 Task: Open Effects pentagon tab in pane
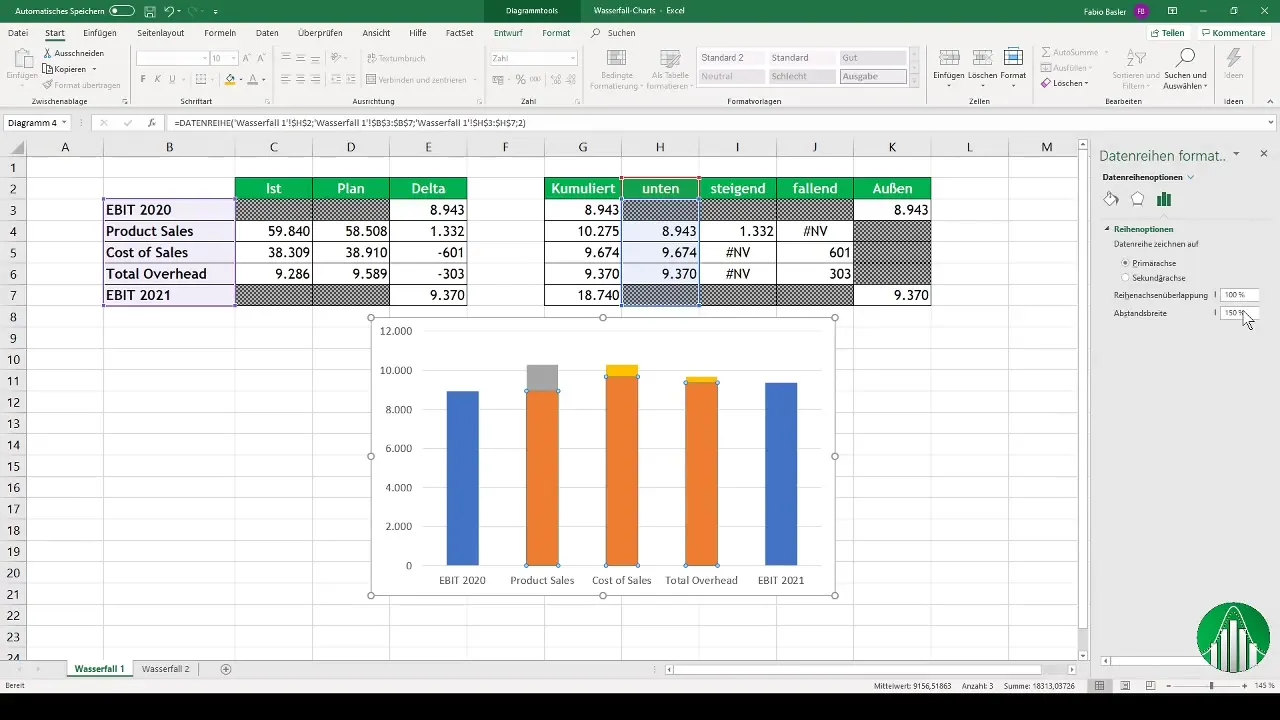[1137, 199]
